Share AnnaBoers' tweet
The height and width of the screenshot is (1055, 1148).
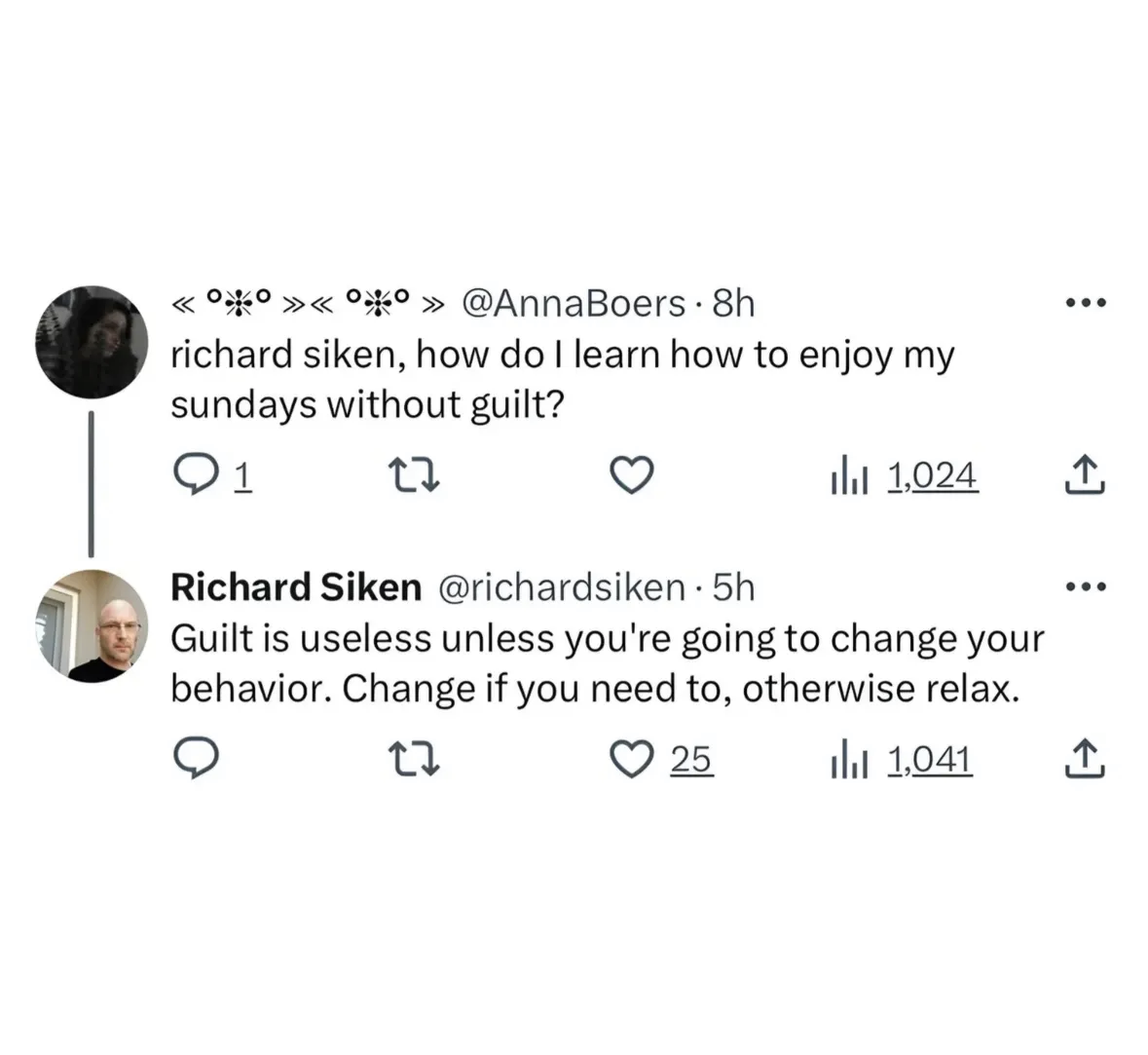click(x=1086, y=475)
